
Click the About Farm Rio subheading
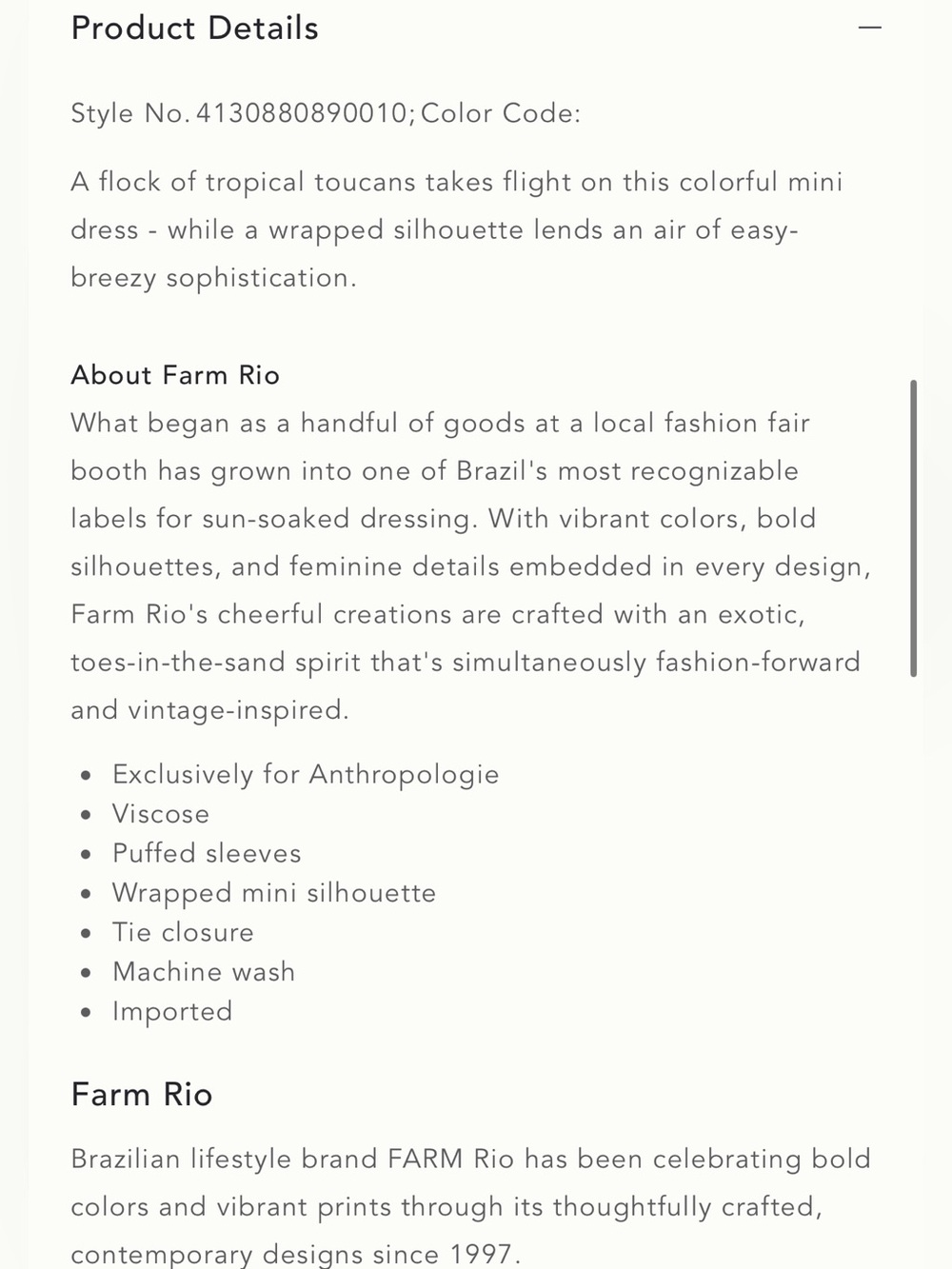tap(175, 375)
